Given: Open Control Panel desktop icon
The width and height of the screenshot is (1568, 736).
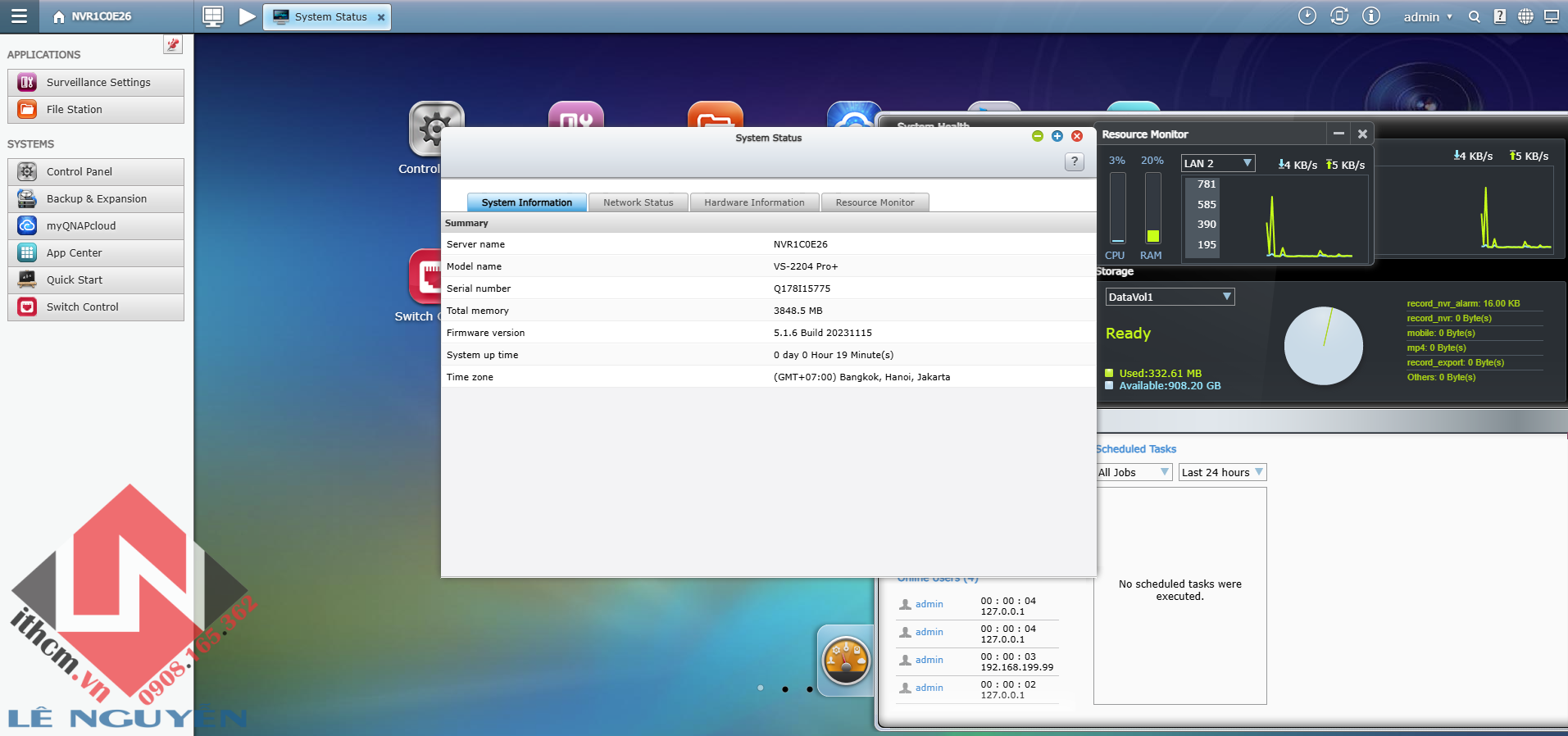Looking at the screenshot, I should 425,129.
